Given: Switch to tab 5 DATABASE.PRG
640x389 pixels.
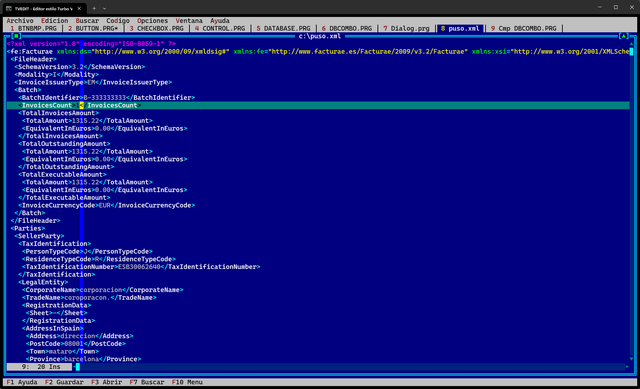Looking at the screenshot, I should (283, 28).
